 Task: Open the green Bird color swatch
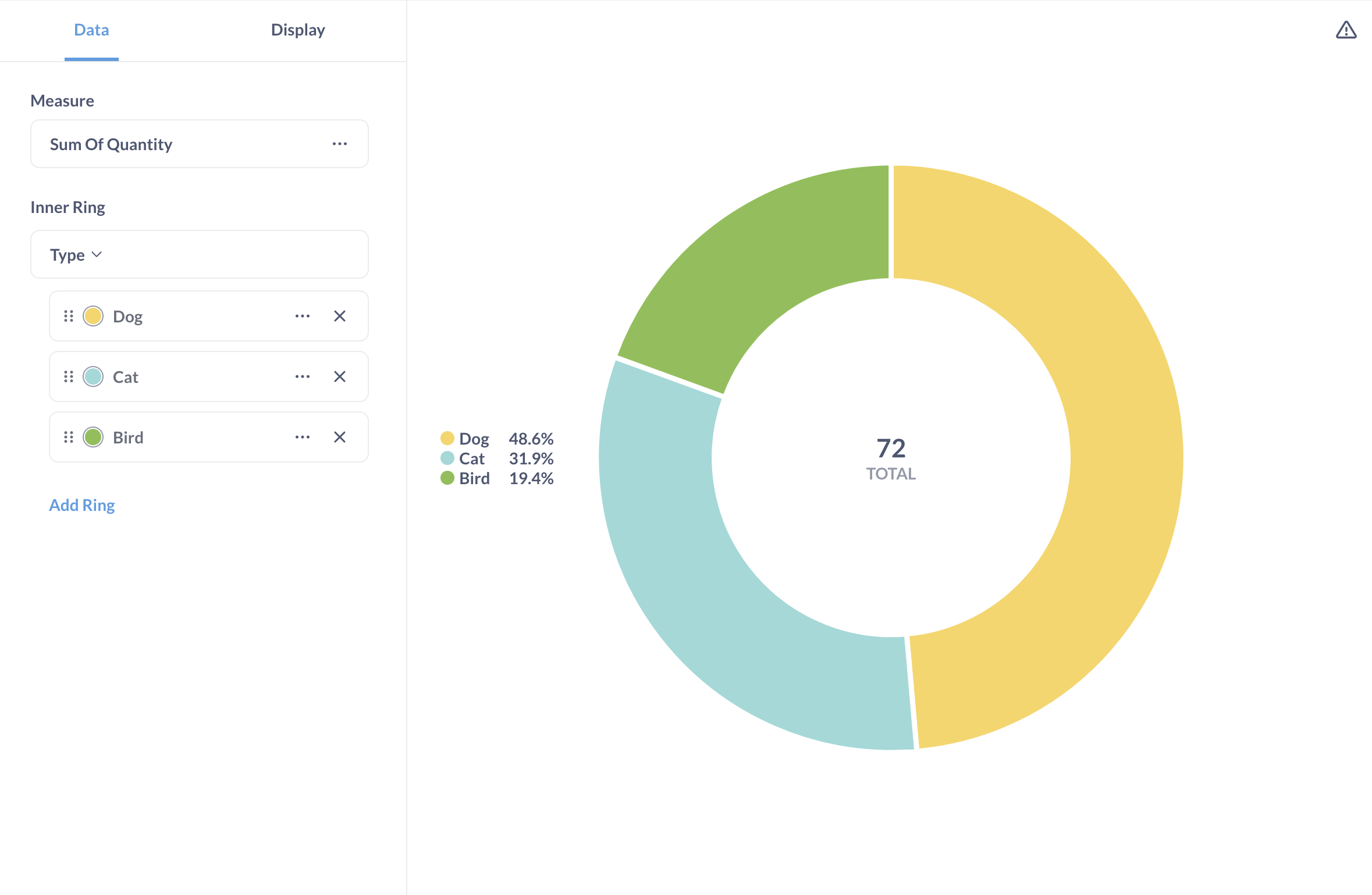[93, 437]
